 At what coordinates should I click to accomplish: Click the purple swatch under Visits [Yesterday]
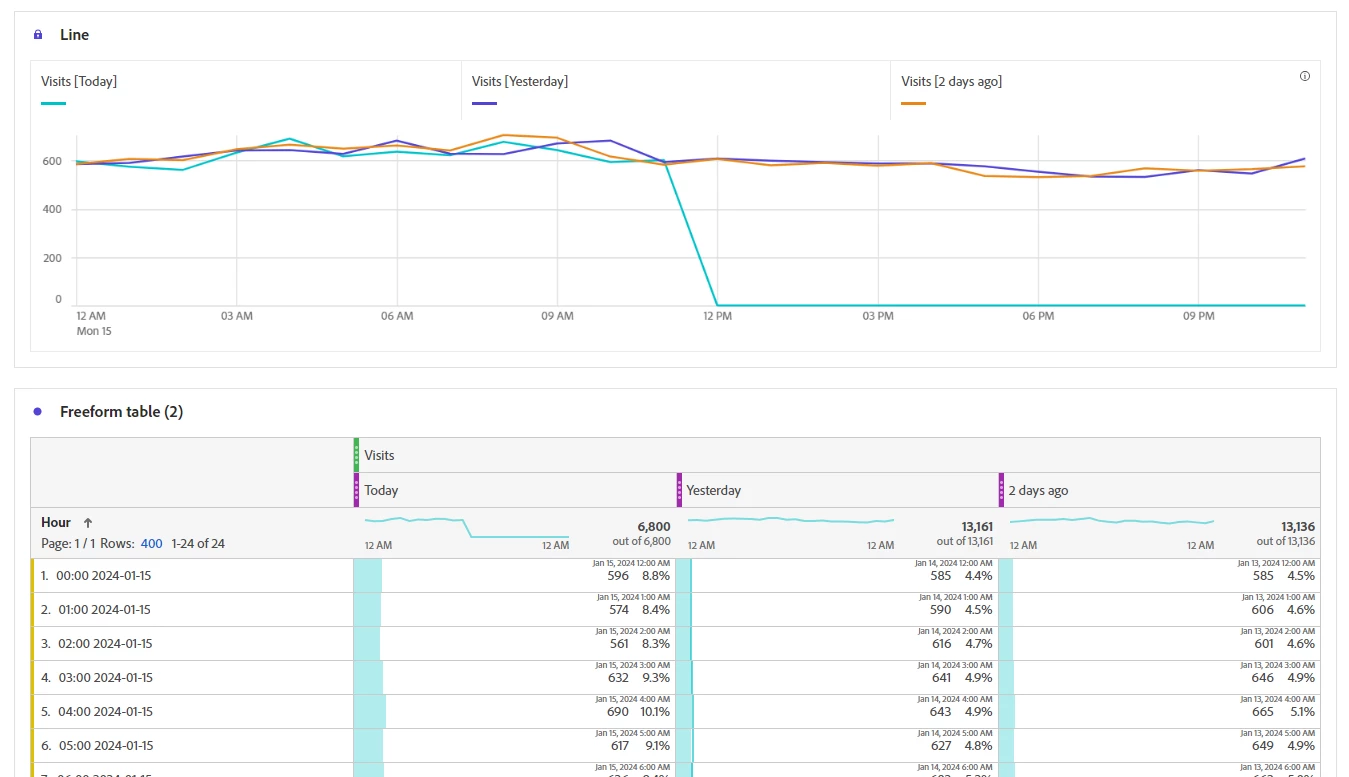[485, 103]
